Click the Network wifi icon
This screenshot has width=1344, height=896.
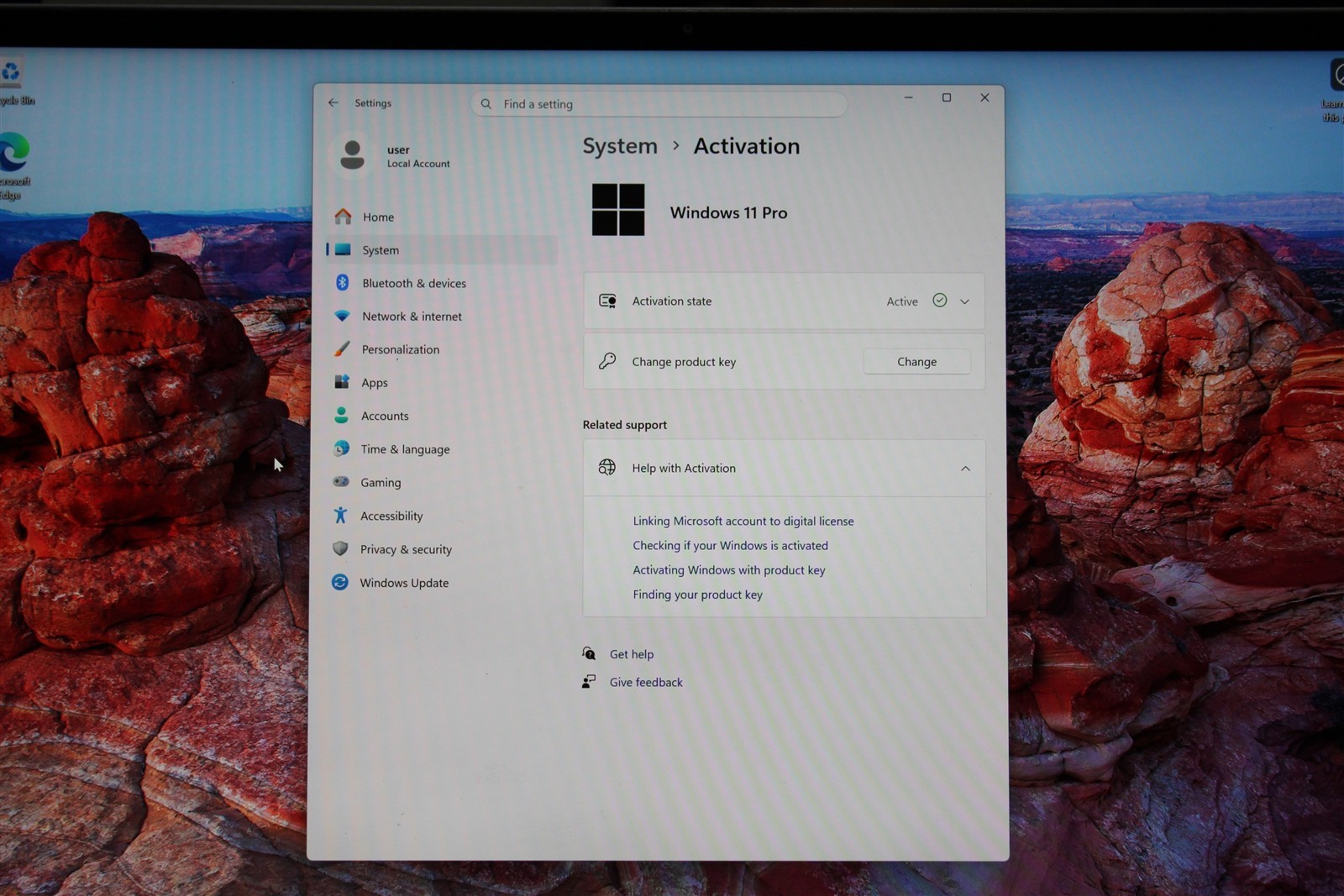click(342, 316)
